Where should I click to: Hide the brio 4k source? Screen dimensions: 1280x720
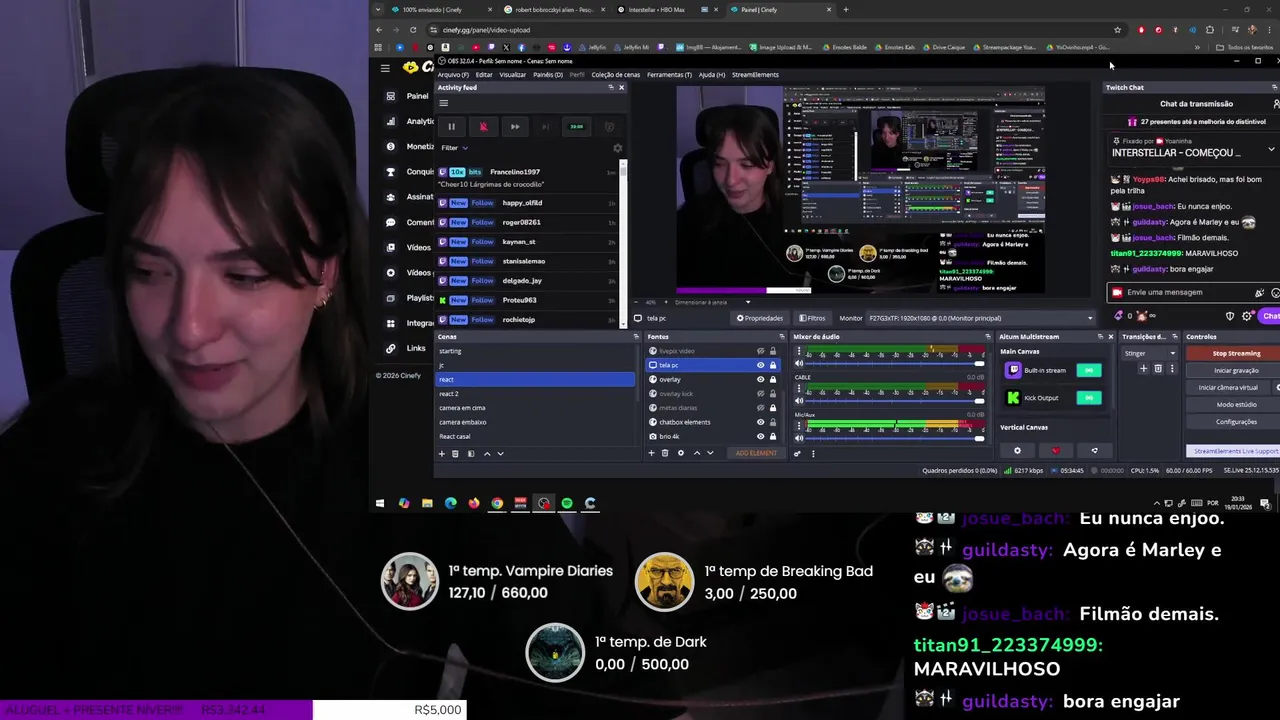760,436
